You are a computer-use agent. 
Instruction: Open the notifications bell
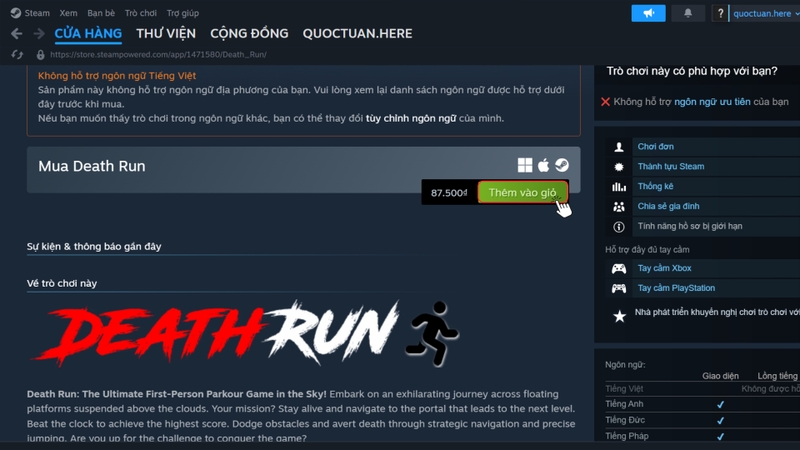point(688,13)
